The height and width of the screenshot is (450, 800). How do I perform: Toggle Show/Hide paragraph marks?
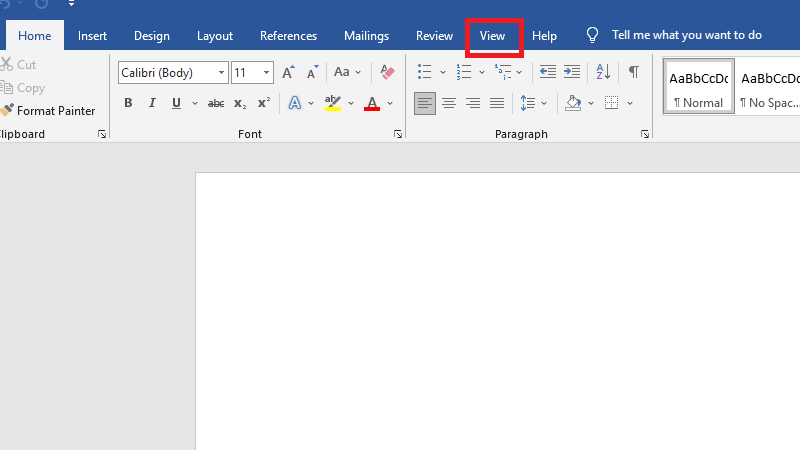click(633, 72)
